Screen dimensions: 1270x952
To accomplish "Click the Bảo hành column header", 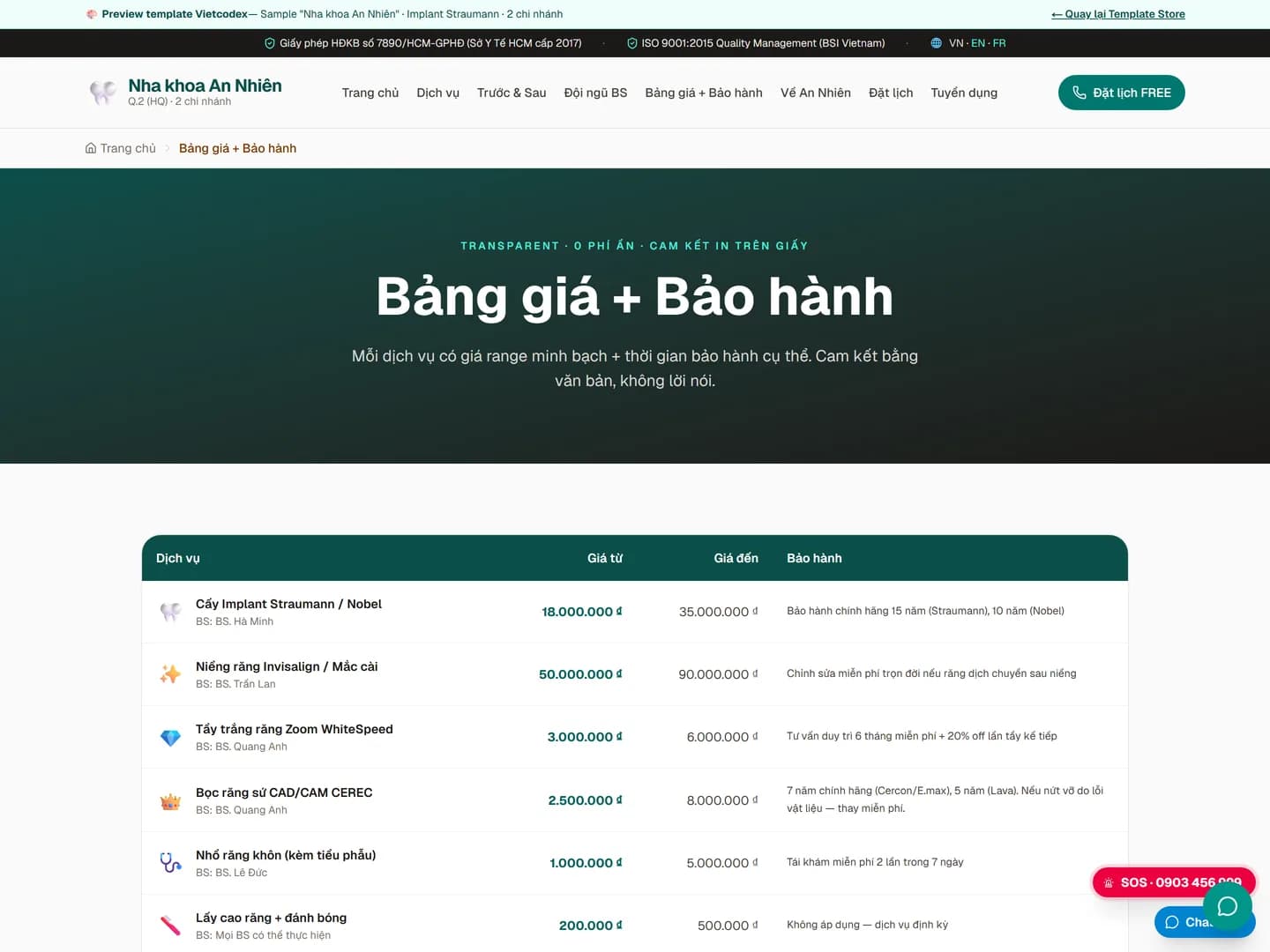I will (x=814, y=558).
